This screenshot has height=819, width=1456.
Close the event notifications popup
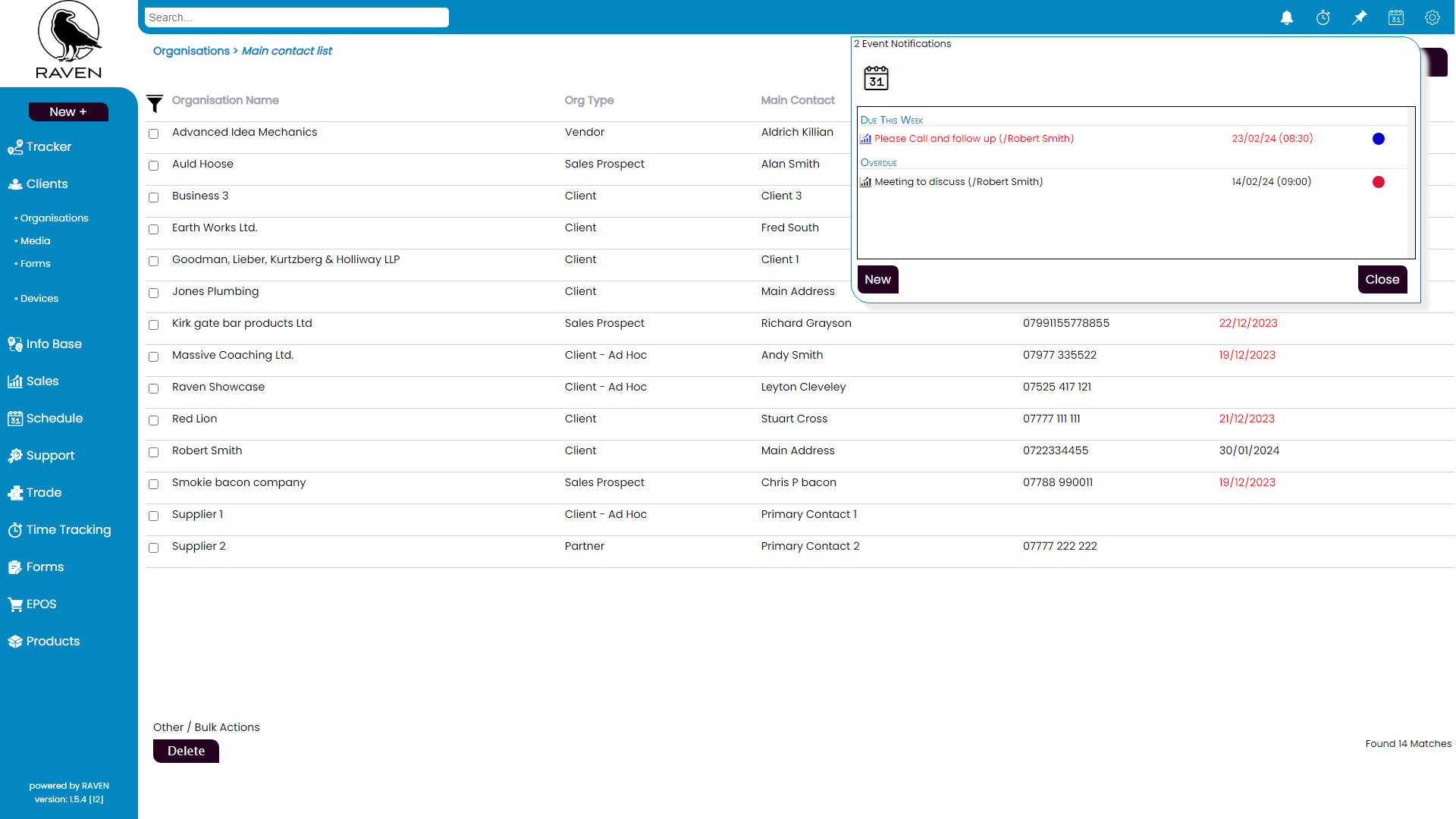(1382, 279)
